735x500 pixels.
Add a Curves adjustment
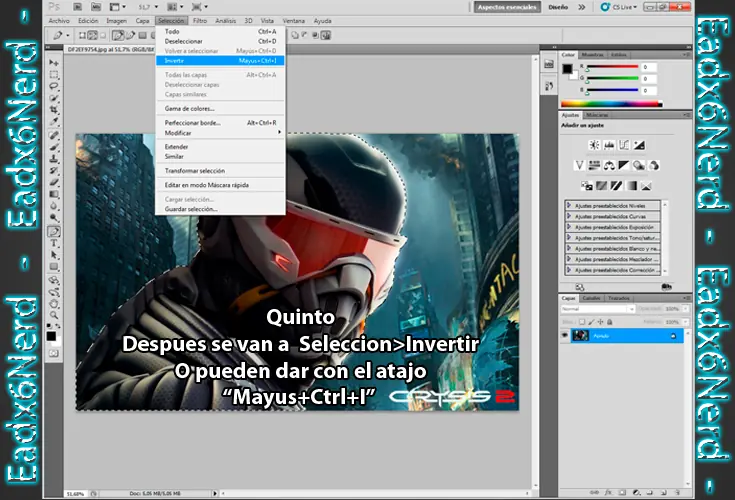[x=624, y=145]
